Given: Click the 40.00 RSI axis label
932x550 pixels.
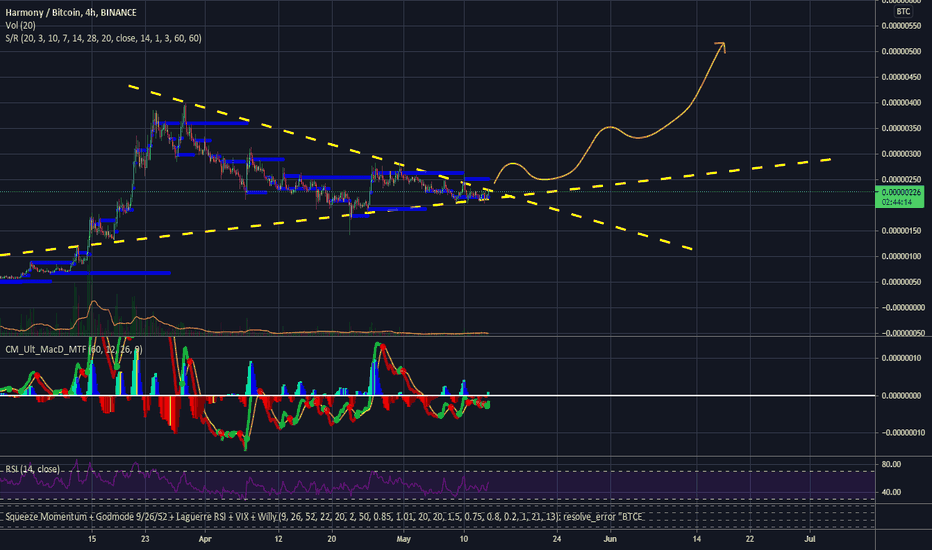Looking at the screenshot, I should [891, 492].
